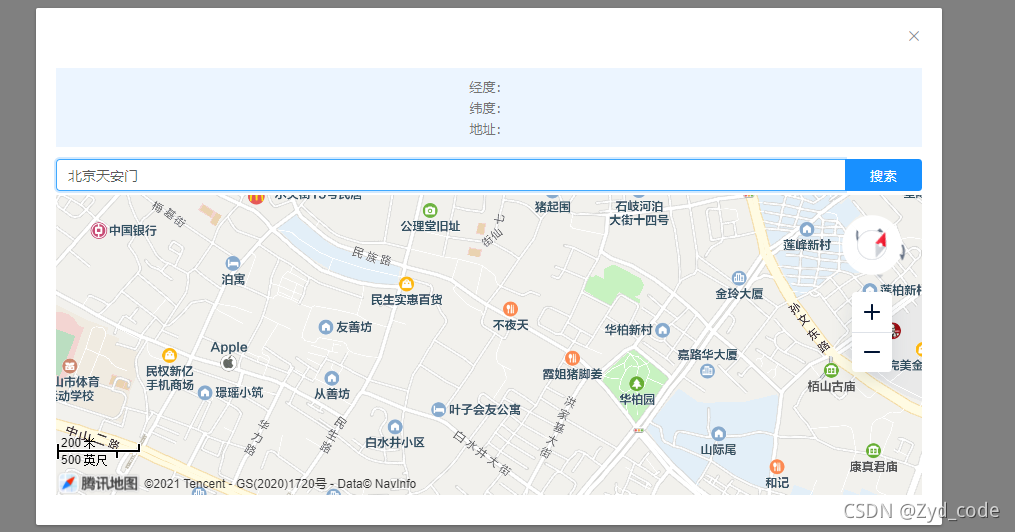Select the 不夜天 restaurant marker icon

click(510, 309)
